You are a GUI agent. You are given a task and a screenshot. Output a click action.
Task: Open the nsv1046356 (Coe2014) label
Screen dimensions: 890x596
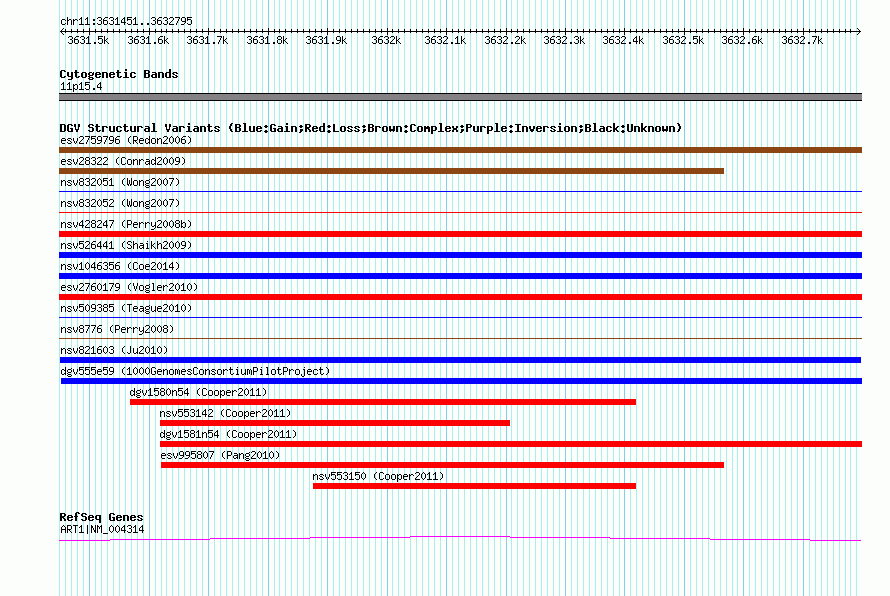coord(120,266)
